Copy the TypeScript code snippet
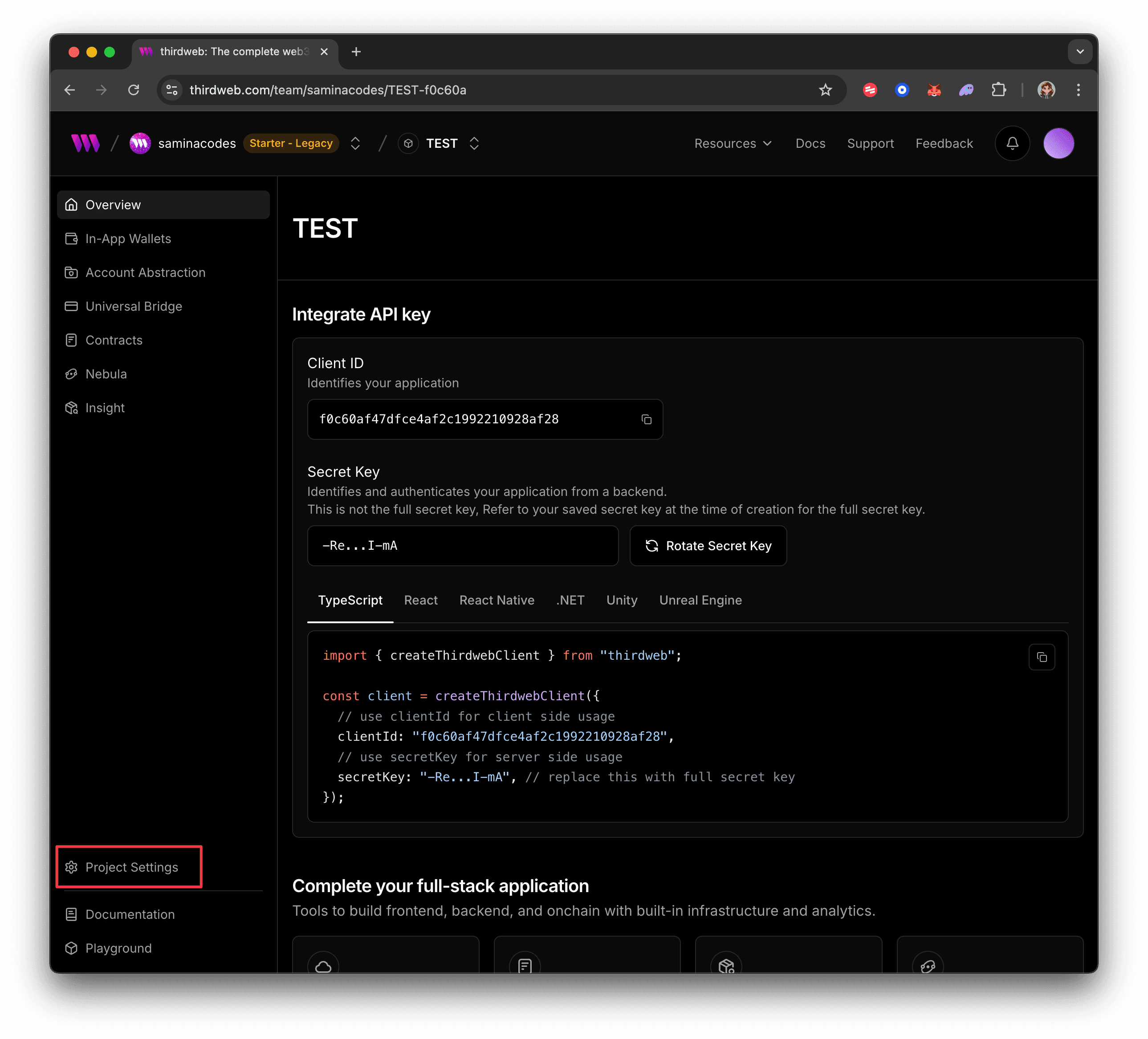This screenshot has width=1148, height=1039. 1042,657
